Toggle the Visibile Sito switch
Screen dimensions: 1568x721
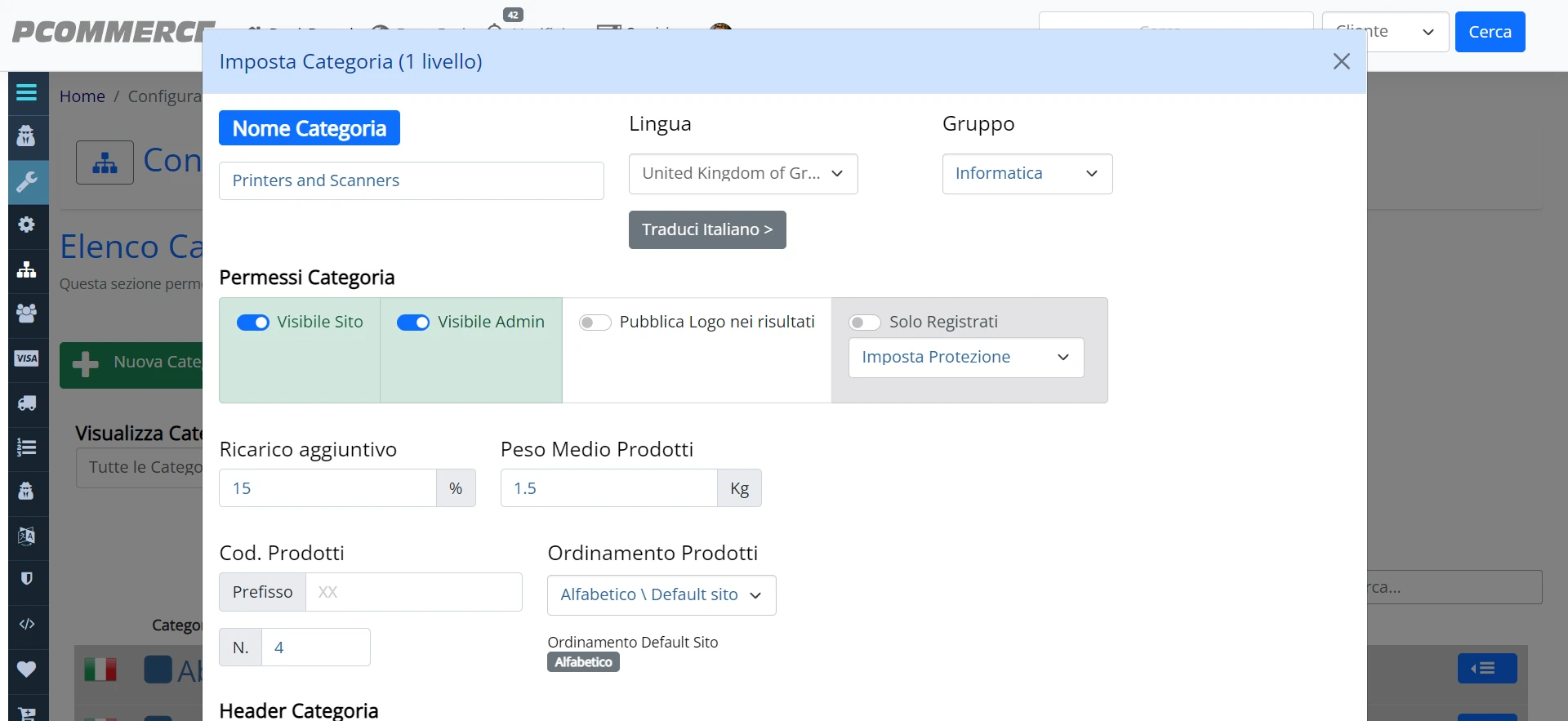coord(253,323)
